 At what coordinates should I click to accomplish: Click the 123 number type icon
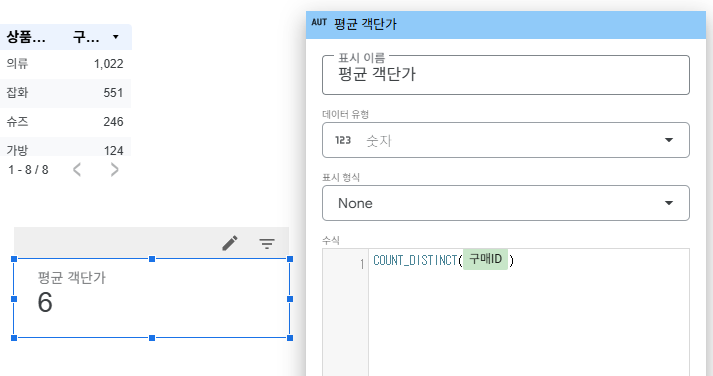pos(343,140)
